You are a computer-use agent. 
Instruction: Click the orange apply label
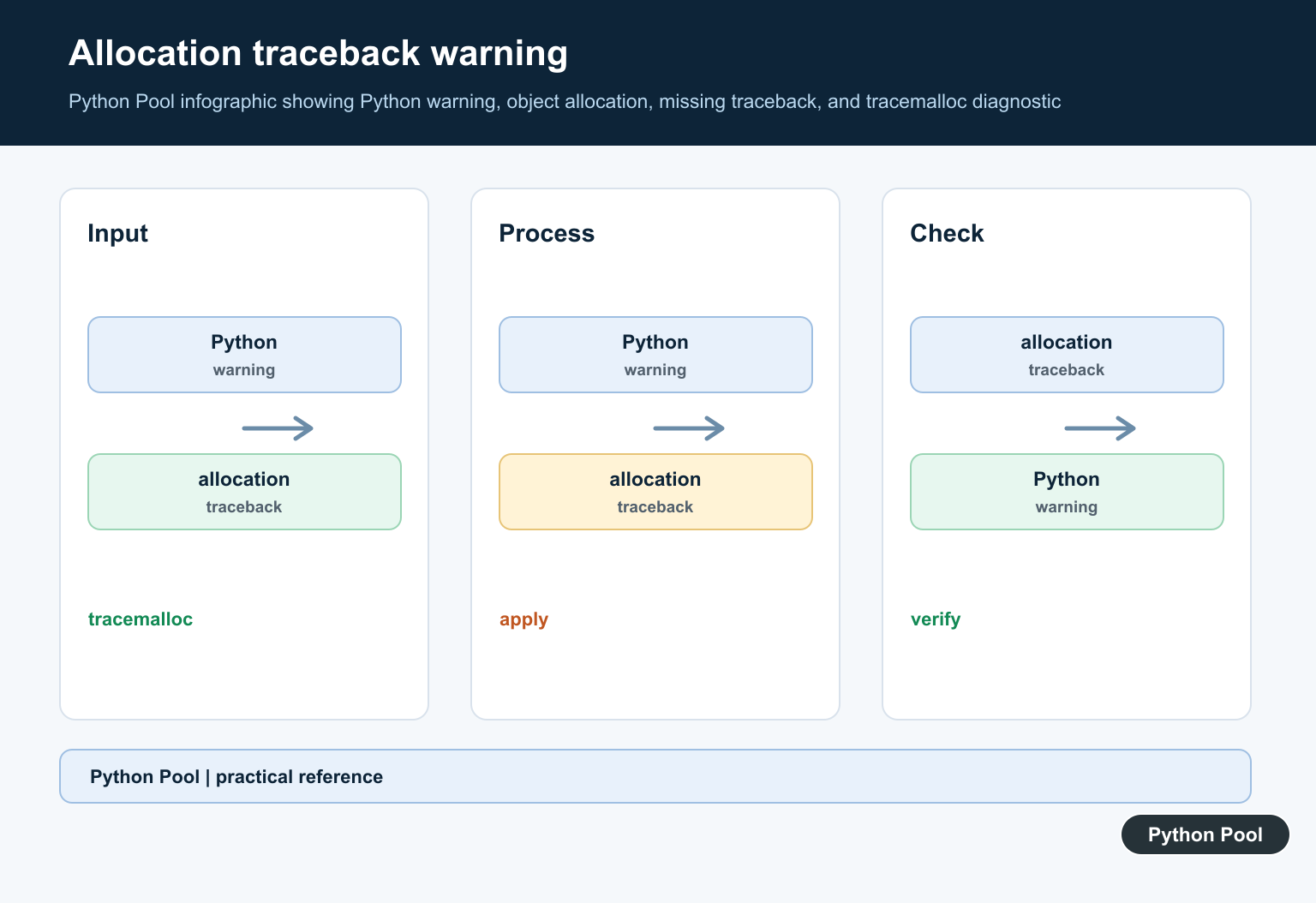(x=523, y=619)
